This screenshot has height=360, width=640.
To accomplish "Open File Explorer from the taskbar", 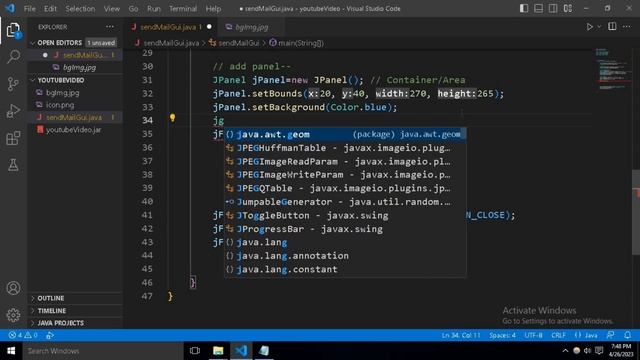I will pyautogui.click(x=218, y=351).
